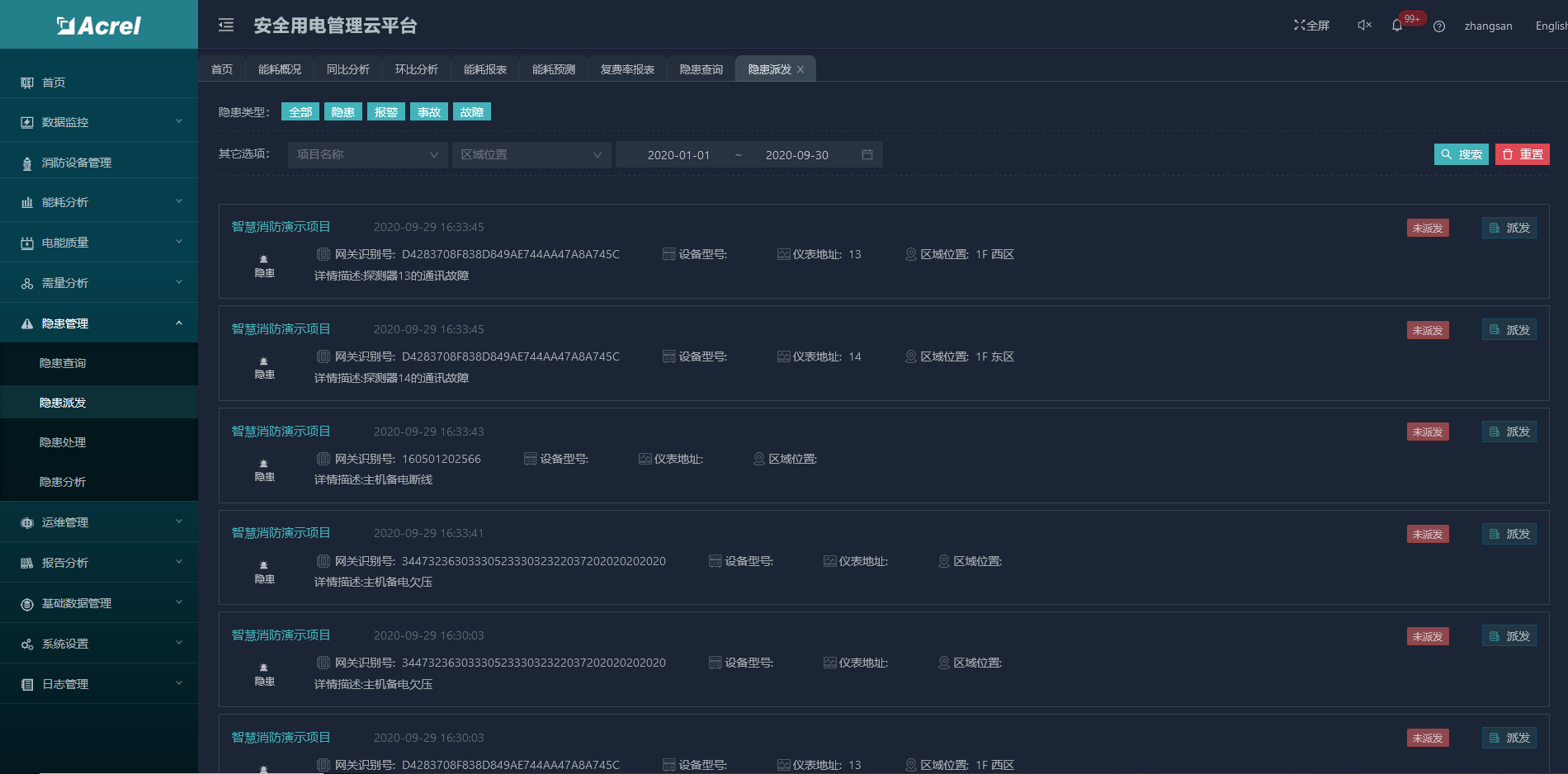Viewport: 1568px width, 774px height.
Task: Expand the 数据监控 sidebar menu
Action: click(x=99, y=122)
